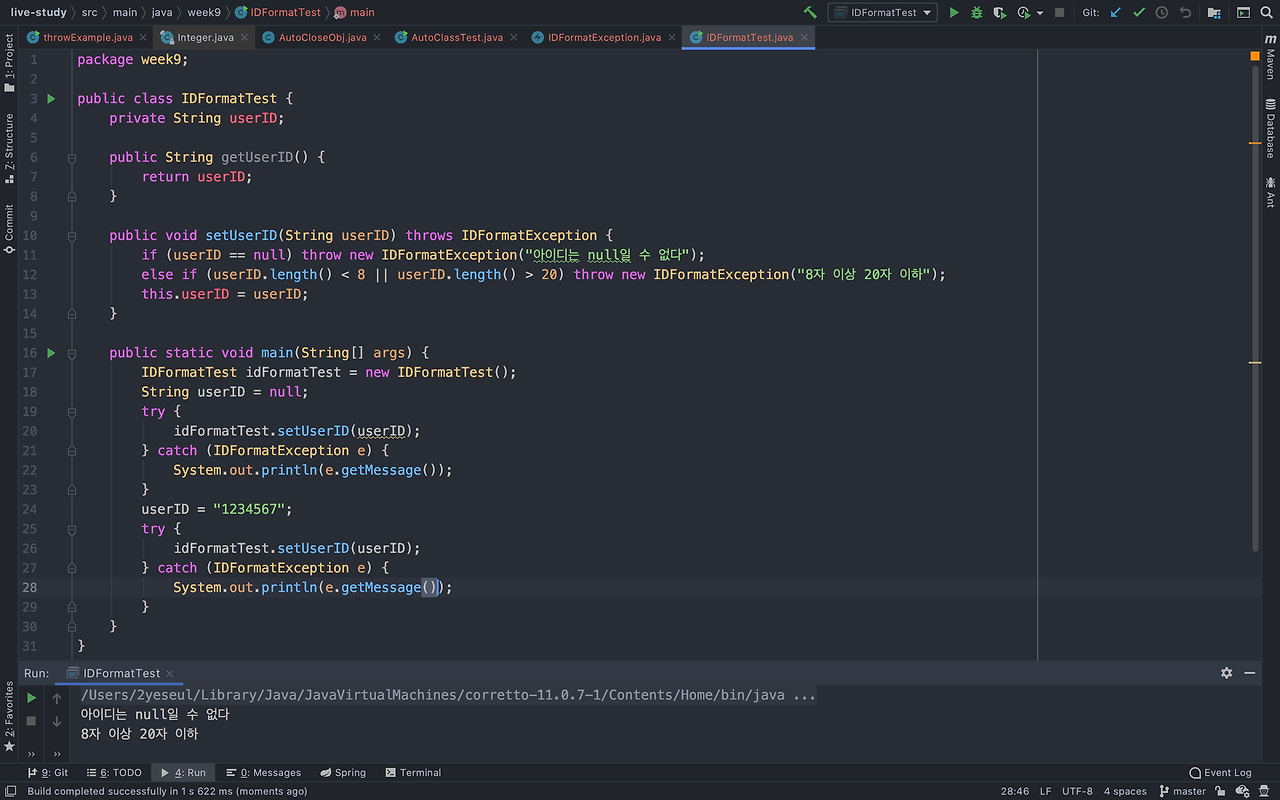Toggle the 4: Run tool window button
1280x800 pixels.
pos(183,772)
